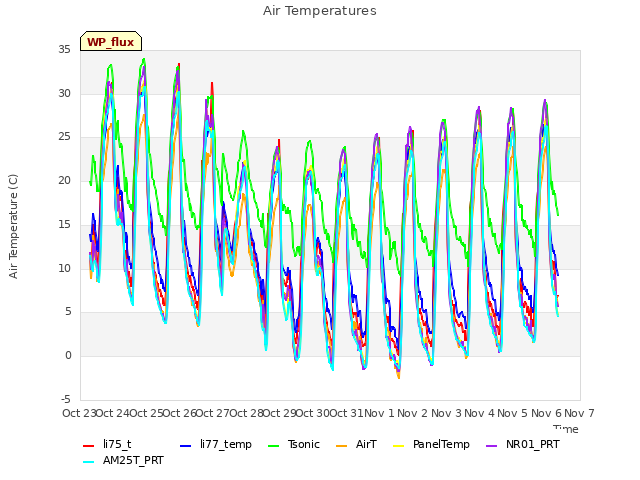Click the WP_flux annotation label

111,42
